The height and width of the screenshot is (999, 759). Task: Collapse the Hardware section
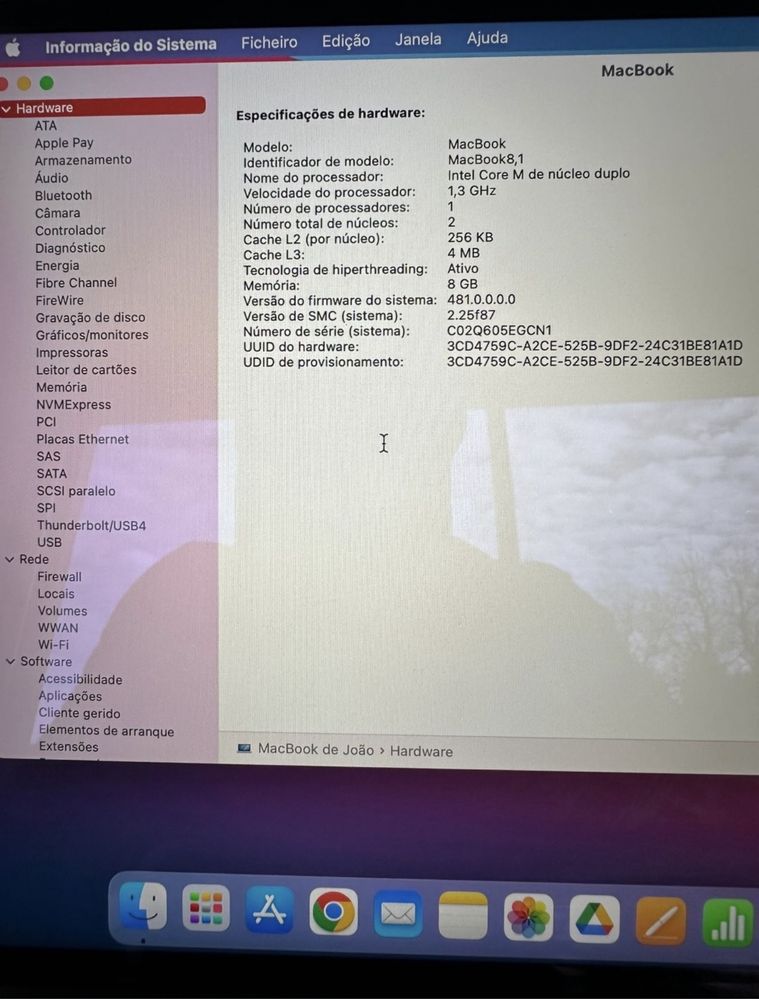coord(6,109)
